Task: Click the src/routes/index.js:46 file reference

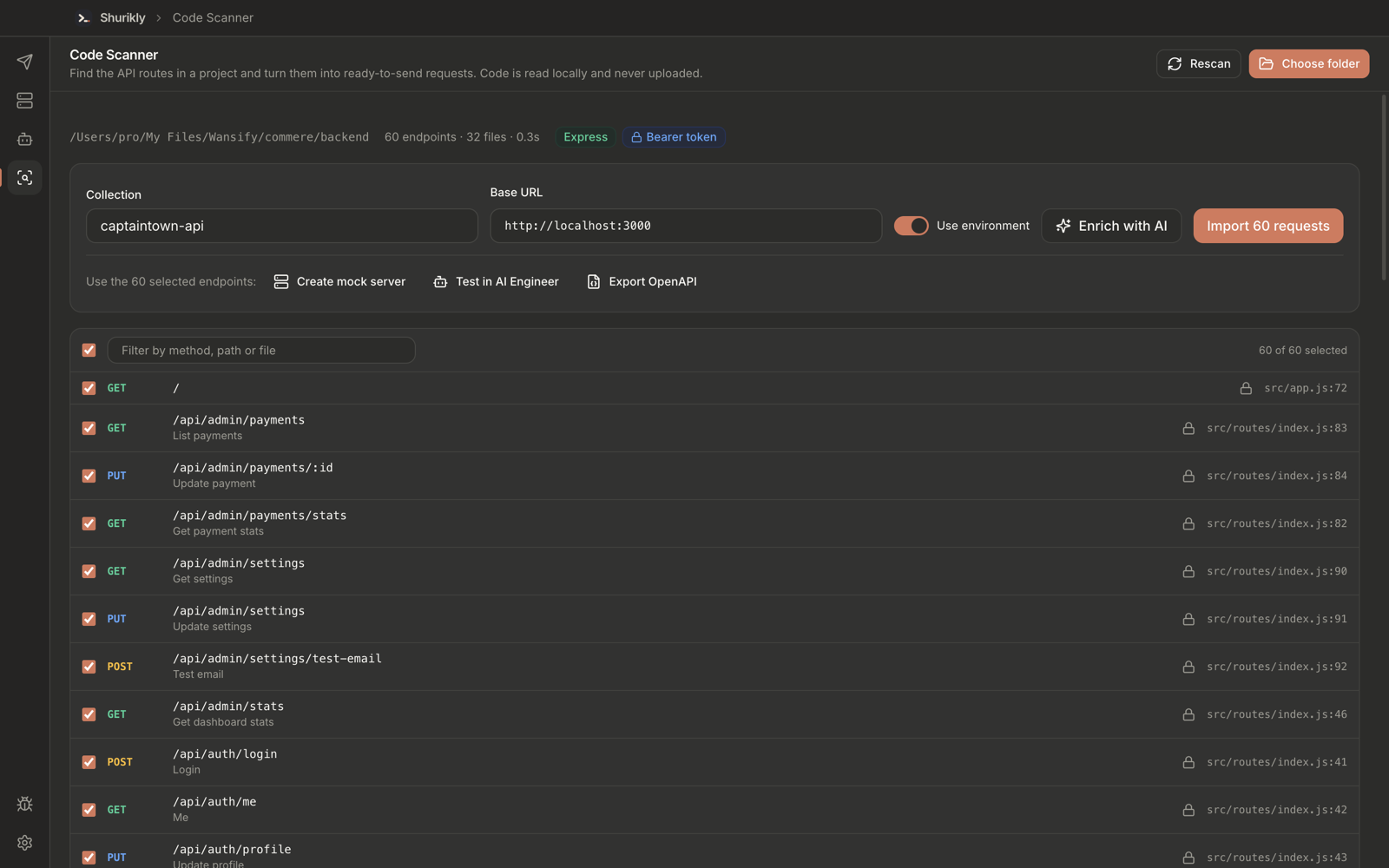Action: 1277,714
